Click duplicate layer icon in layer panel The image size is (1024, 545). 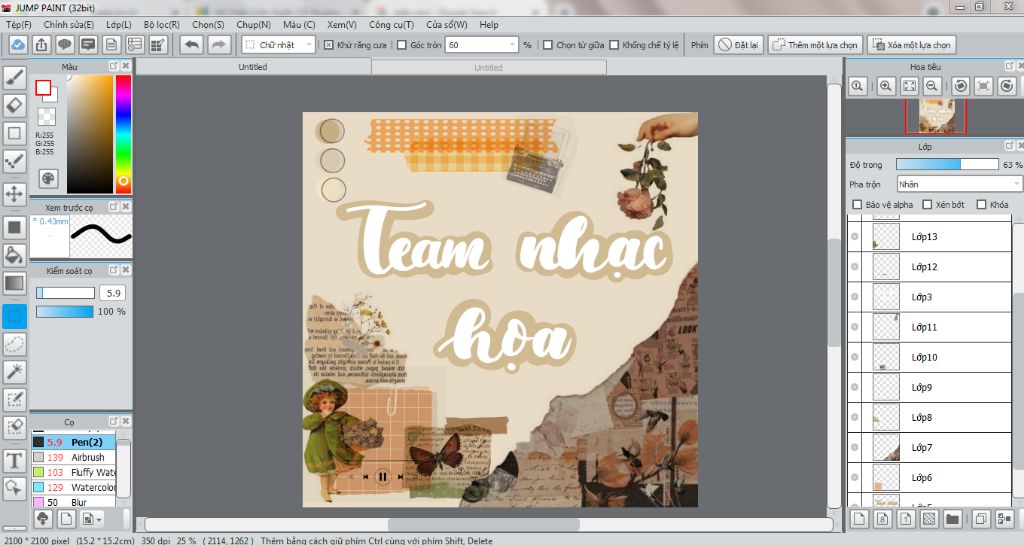981,519
